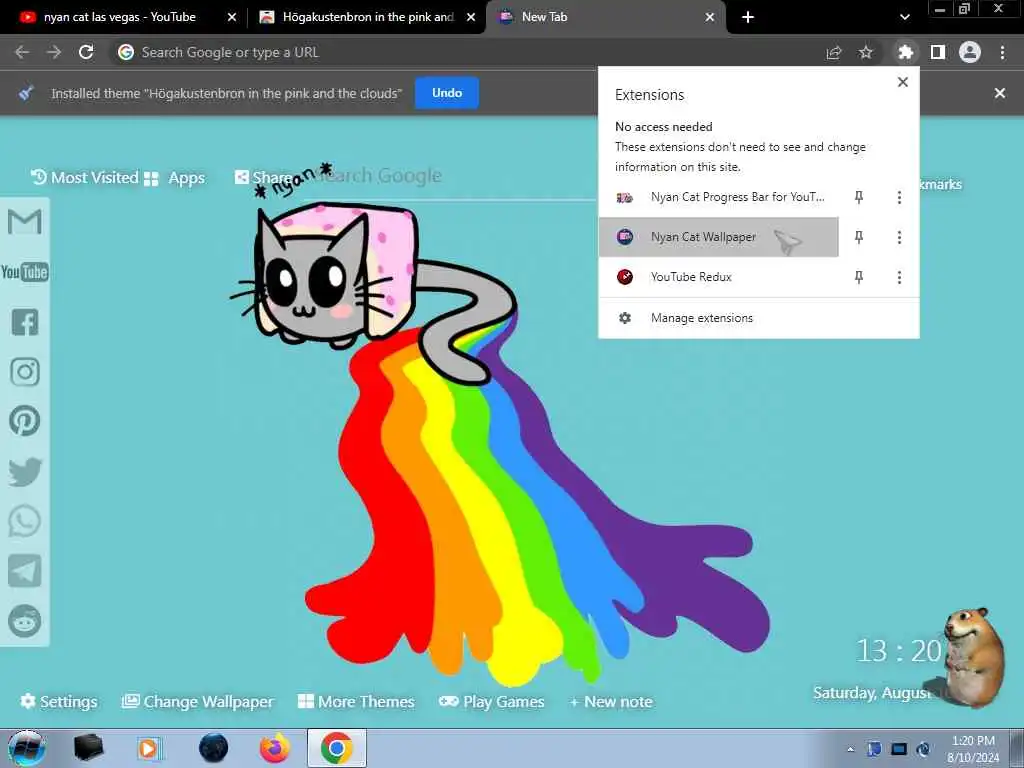Image resolution: width=1024 pixels, height=768 pixels.
Task: Open WhatsApp shortcut in sidebar
Action: coord(25,521)
